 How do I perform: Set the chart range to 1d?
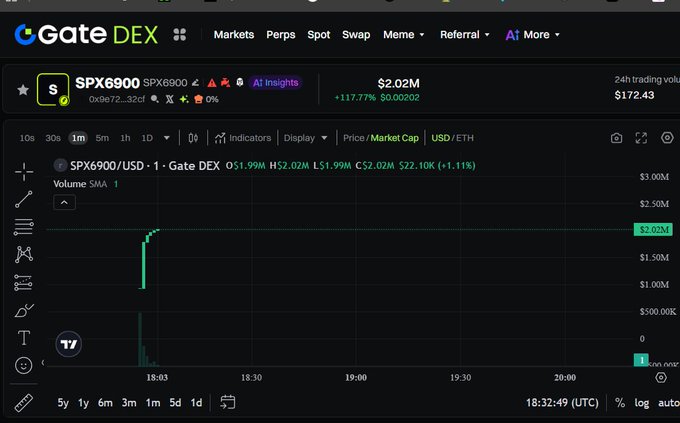196,403
